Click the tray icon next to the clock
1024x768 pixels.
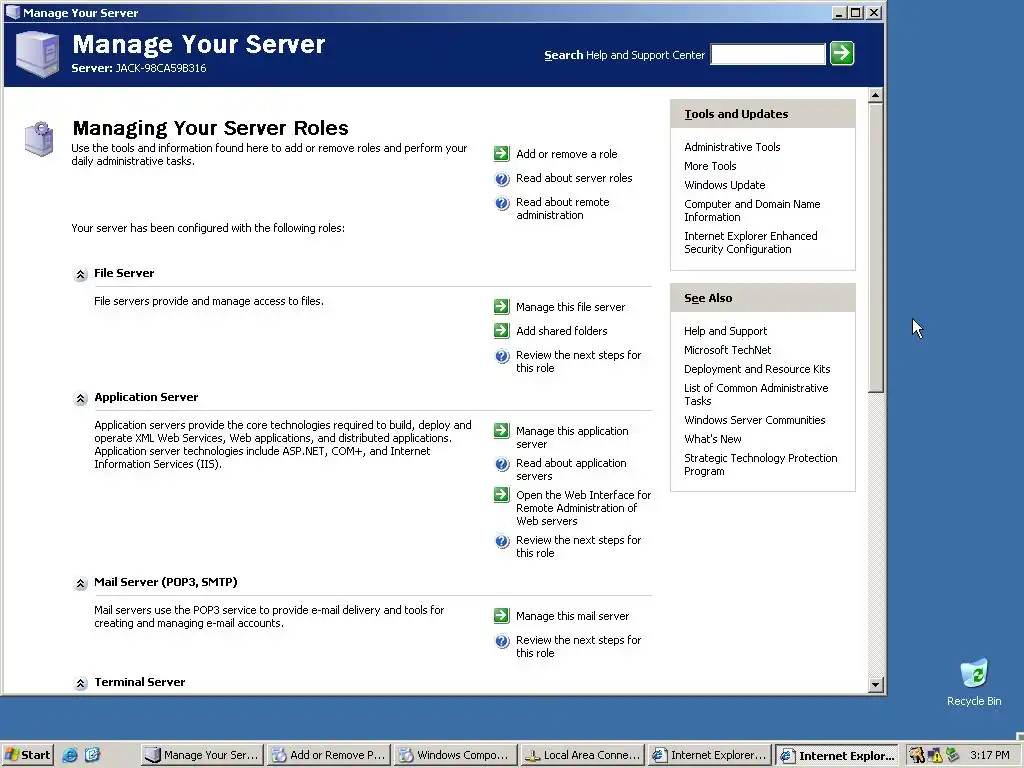(953, 755)
